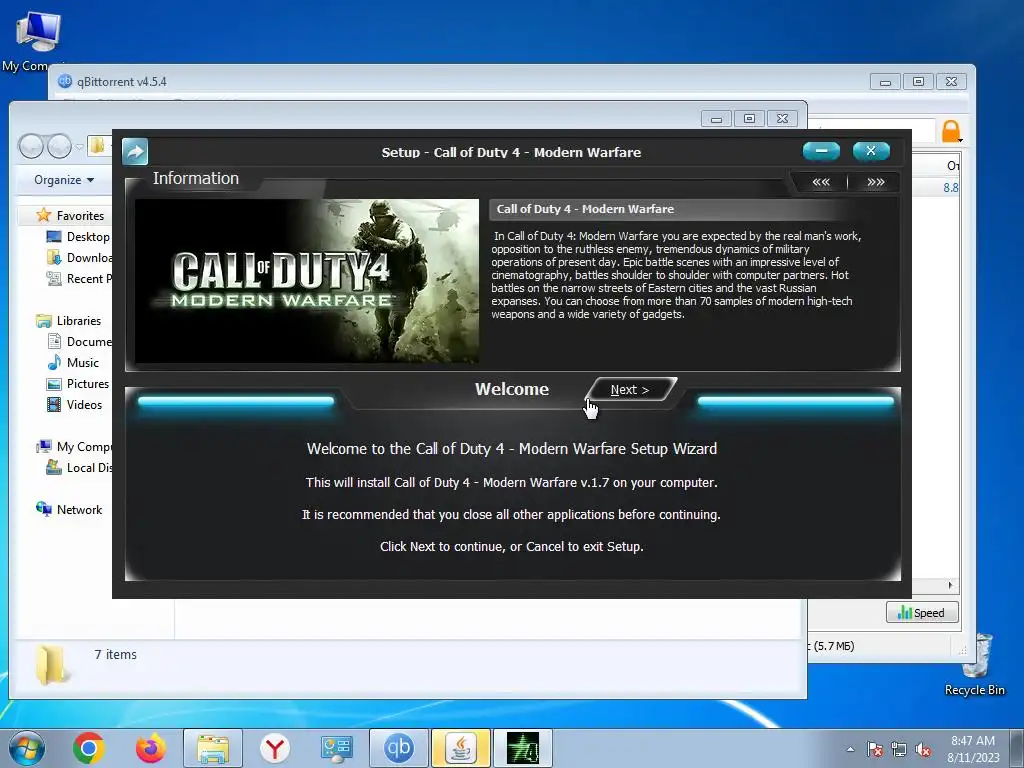Click the network tray icon

click(899, 750)
